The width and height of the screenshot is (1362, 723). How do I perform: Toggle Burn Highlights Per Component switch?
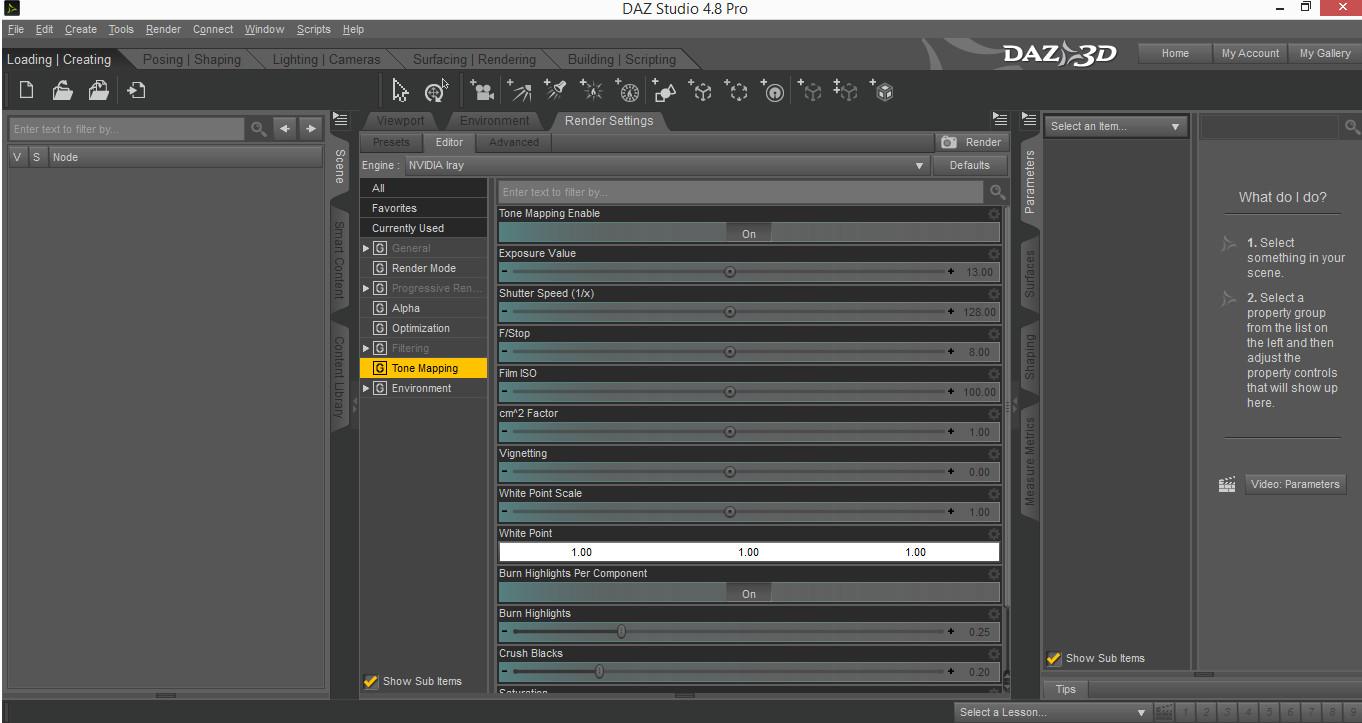[x=749, y=593]
